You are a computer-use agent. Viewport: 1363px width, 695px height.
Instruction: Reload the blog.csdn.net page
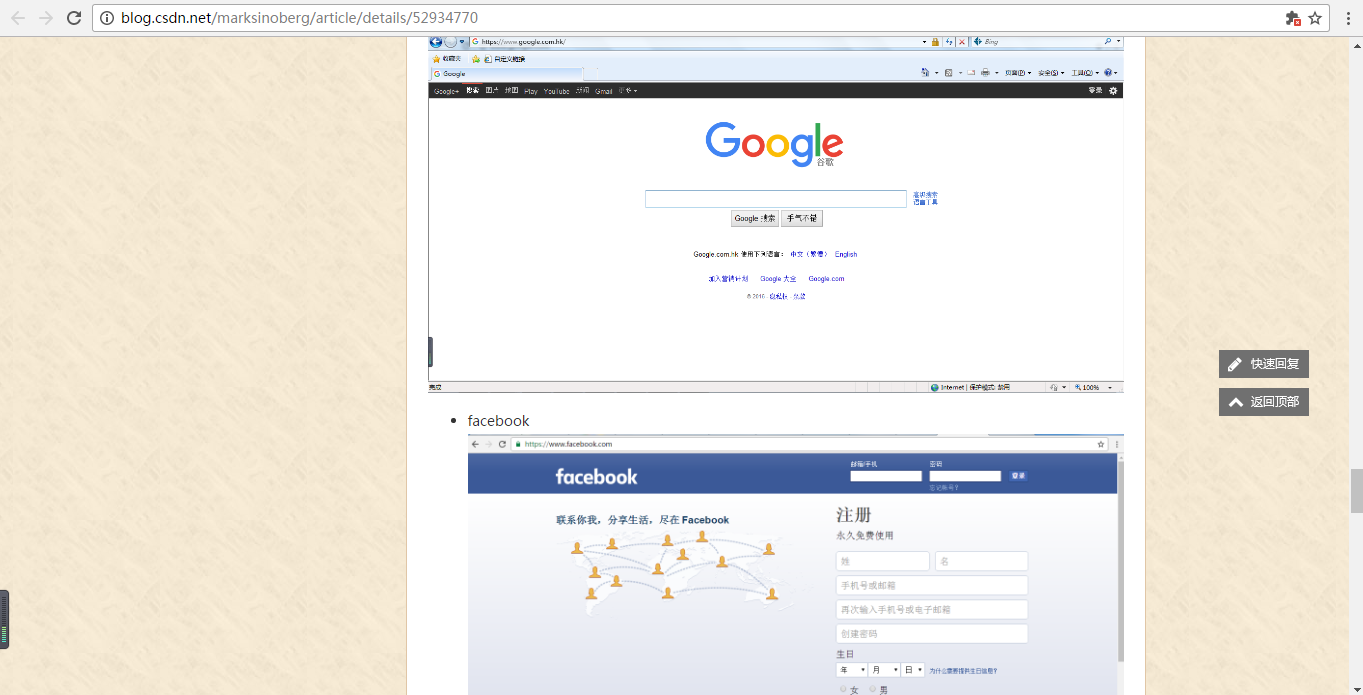[74, 18]
